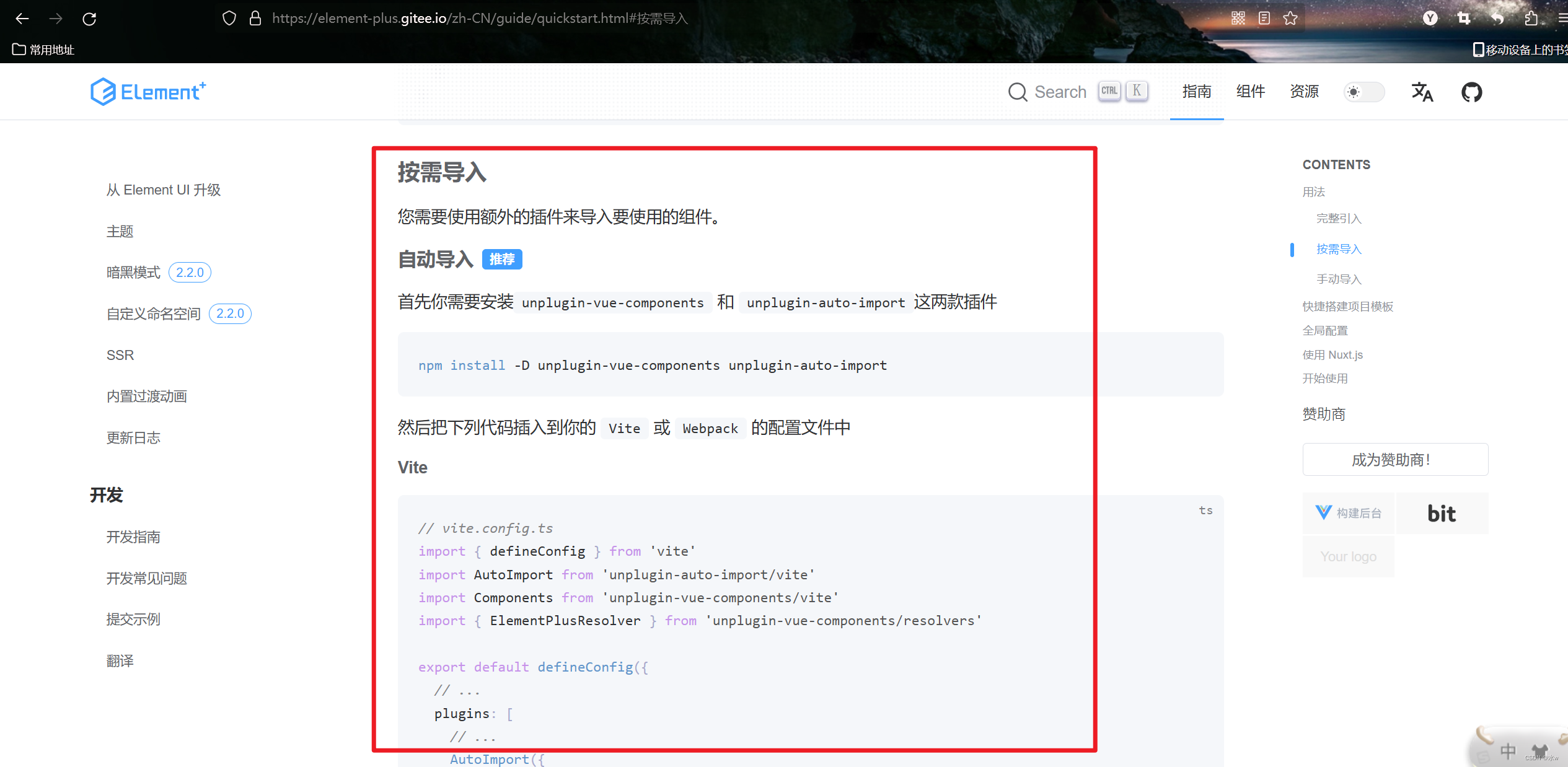Viewport: 1568px width, 767px height.
Task: Open the 提交示例 sidebar page
Action: (133, 620)
